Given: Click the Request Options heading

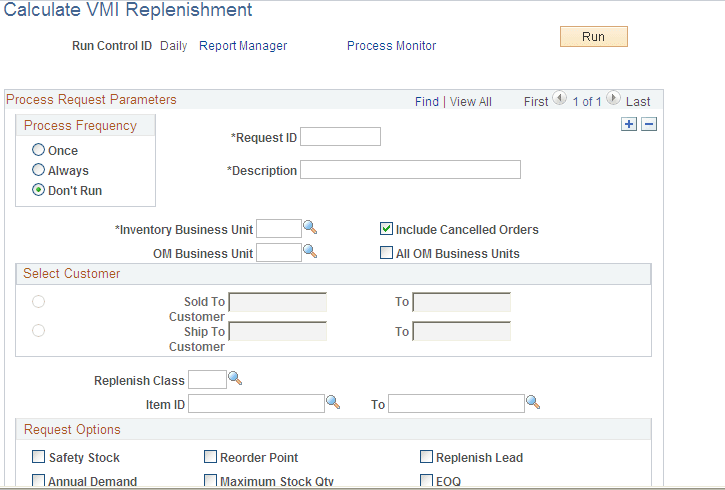Looking at the screenshot, I should pos(72,429).
